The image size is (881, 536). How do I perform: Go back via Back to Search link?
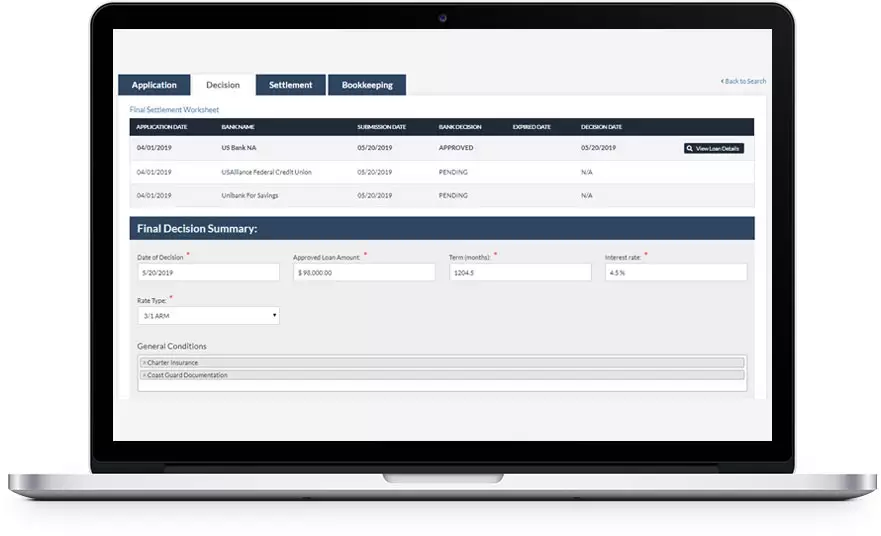pos(743,81)
